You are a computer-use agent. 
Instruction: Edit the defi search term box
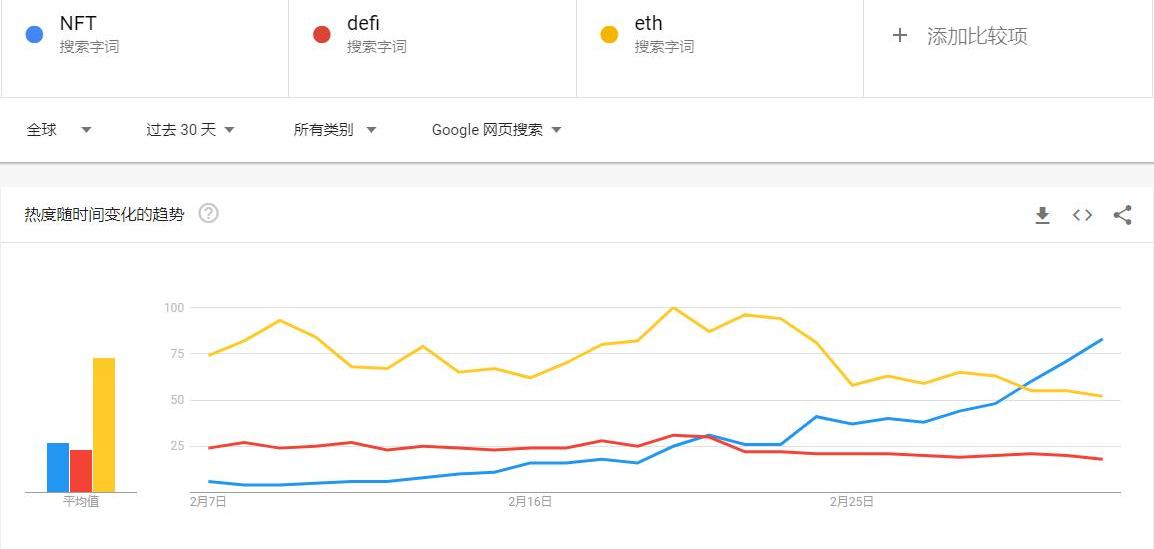pyautogui.click(x=363, y=24)
